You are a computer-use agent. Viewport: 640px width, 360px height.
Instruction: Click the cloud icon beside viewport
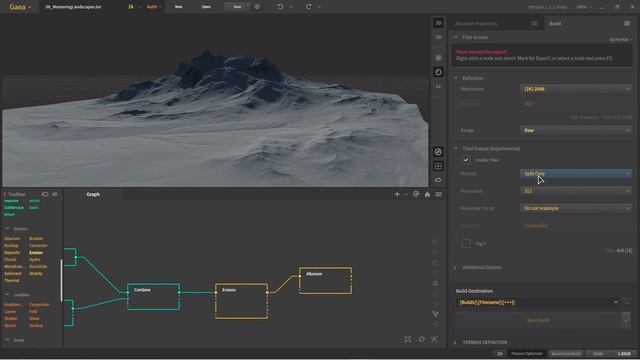pos(438,180)
